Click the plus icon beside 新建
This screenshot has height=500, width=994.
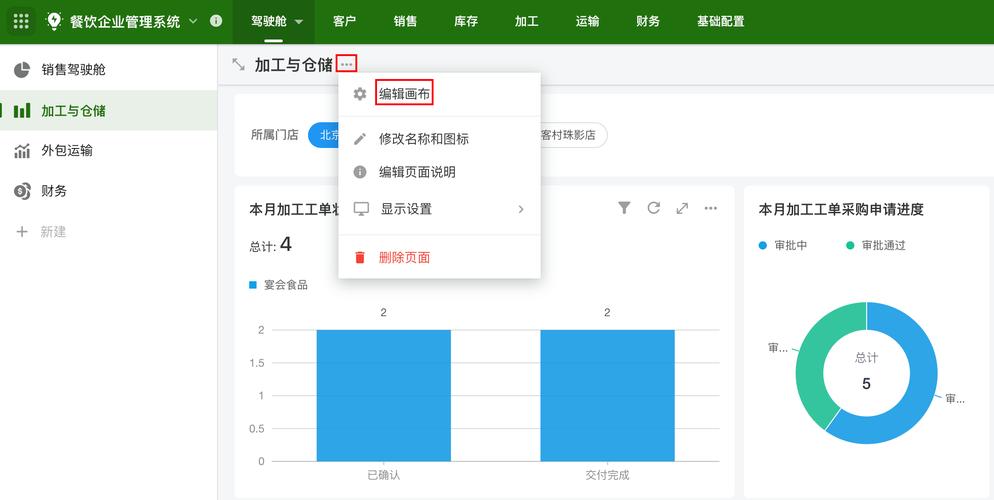(22, 232)
